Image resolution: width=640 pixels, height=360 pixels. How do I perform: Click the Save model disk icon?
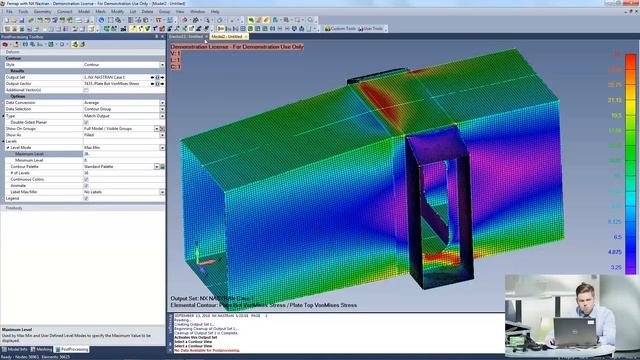[21, 20]
